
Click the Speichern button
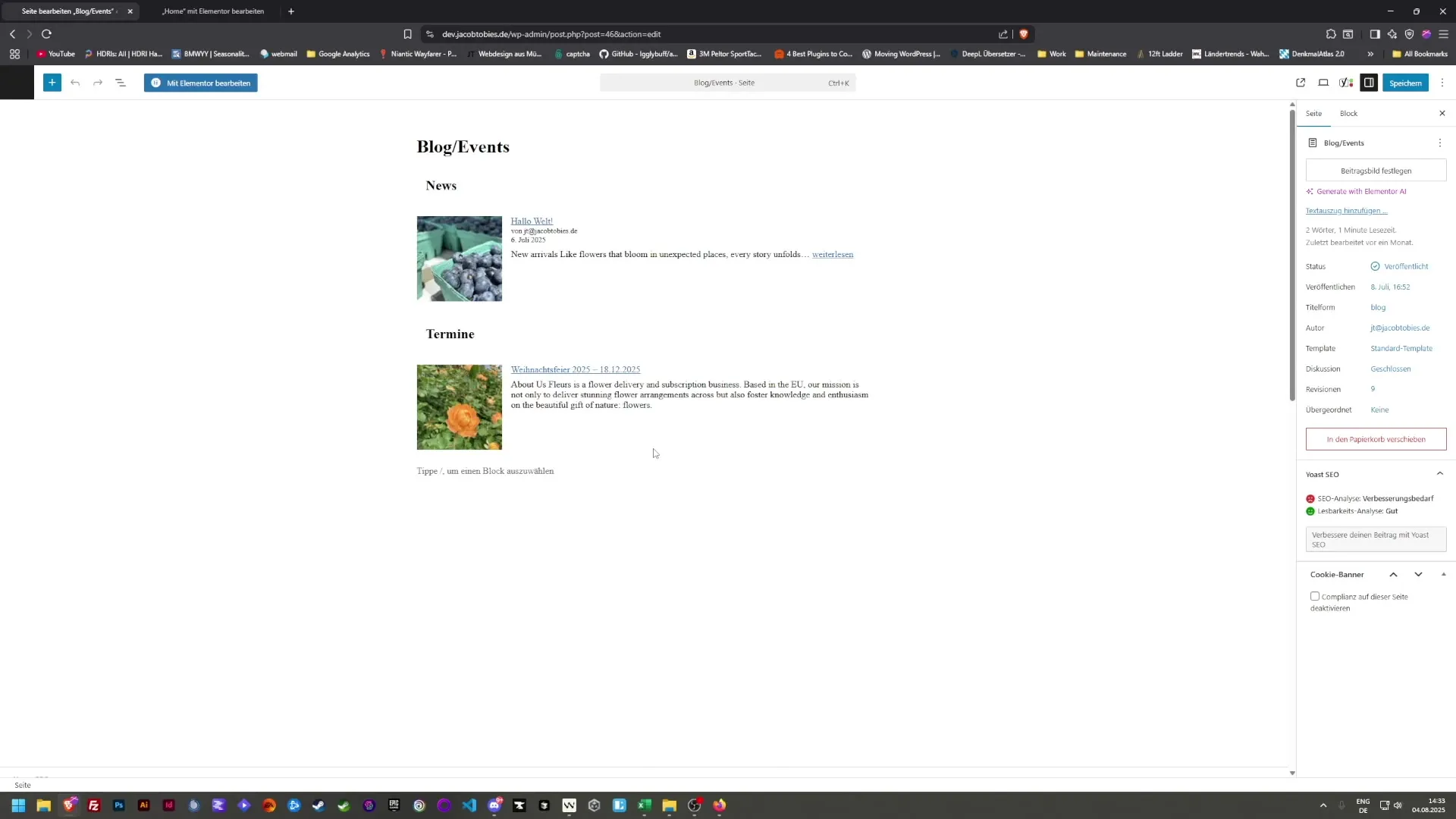(1406, 83)
